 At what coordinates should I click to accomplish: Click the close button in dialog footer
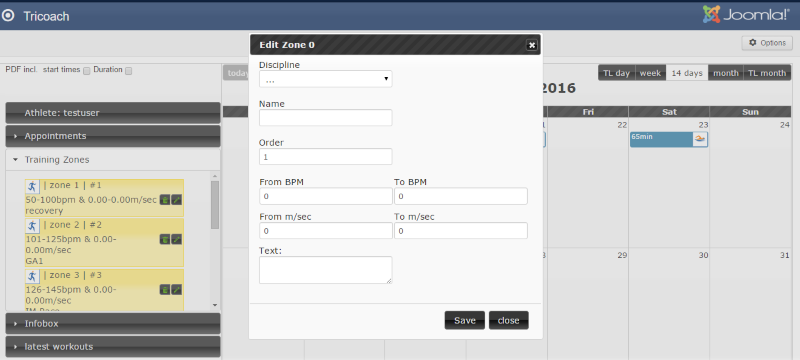(x=509, y=320)
